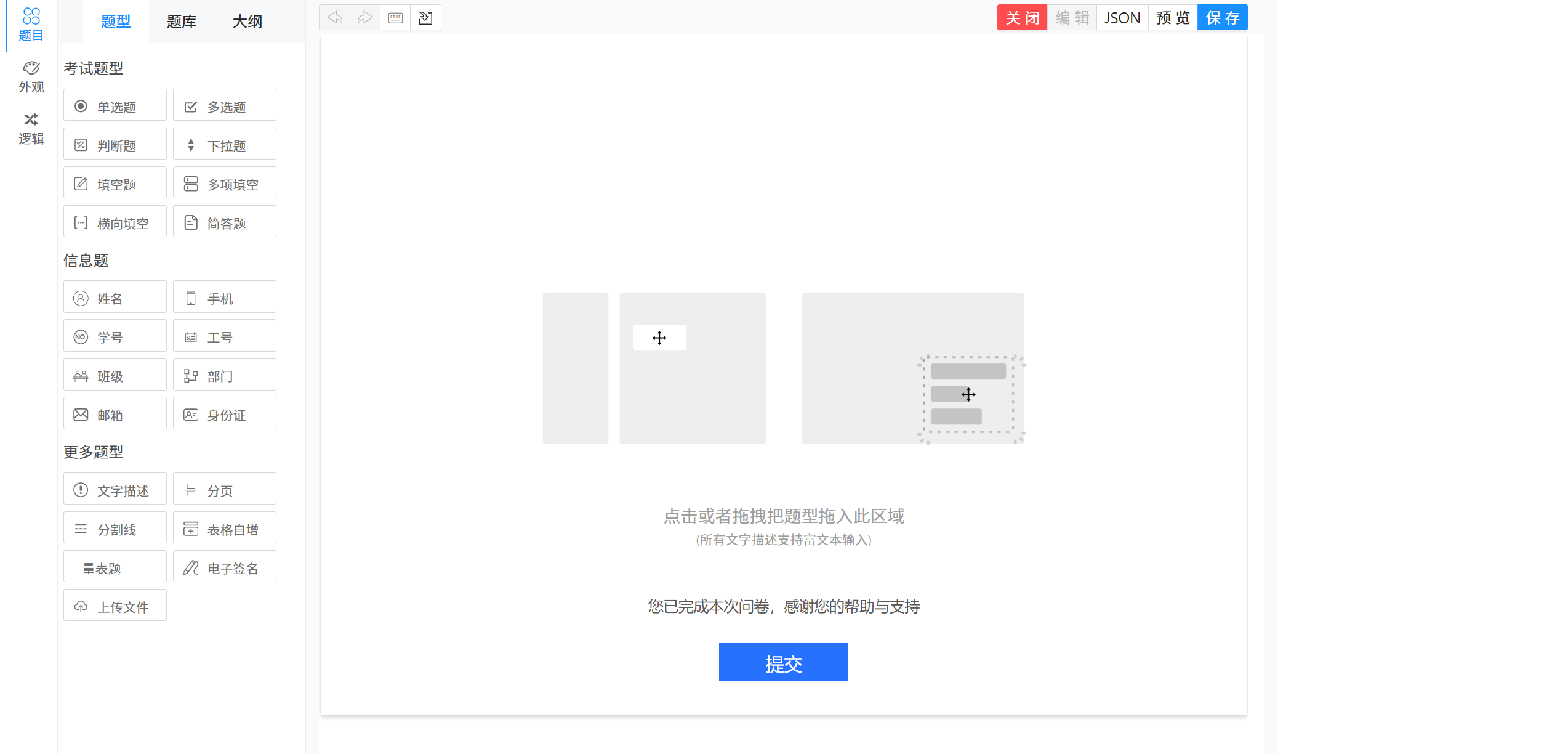Insert a 表格自增 expandable table question
Image resolution: width=1568 pixels, height=754 pixels.
click(x=224, y=529)
